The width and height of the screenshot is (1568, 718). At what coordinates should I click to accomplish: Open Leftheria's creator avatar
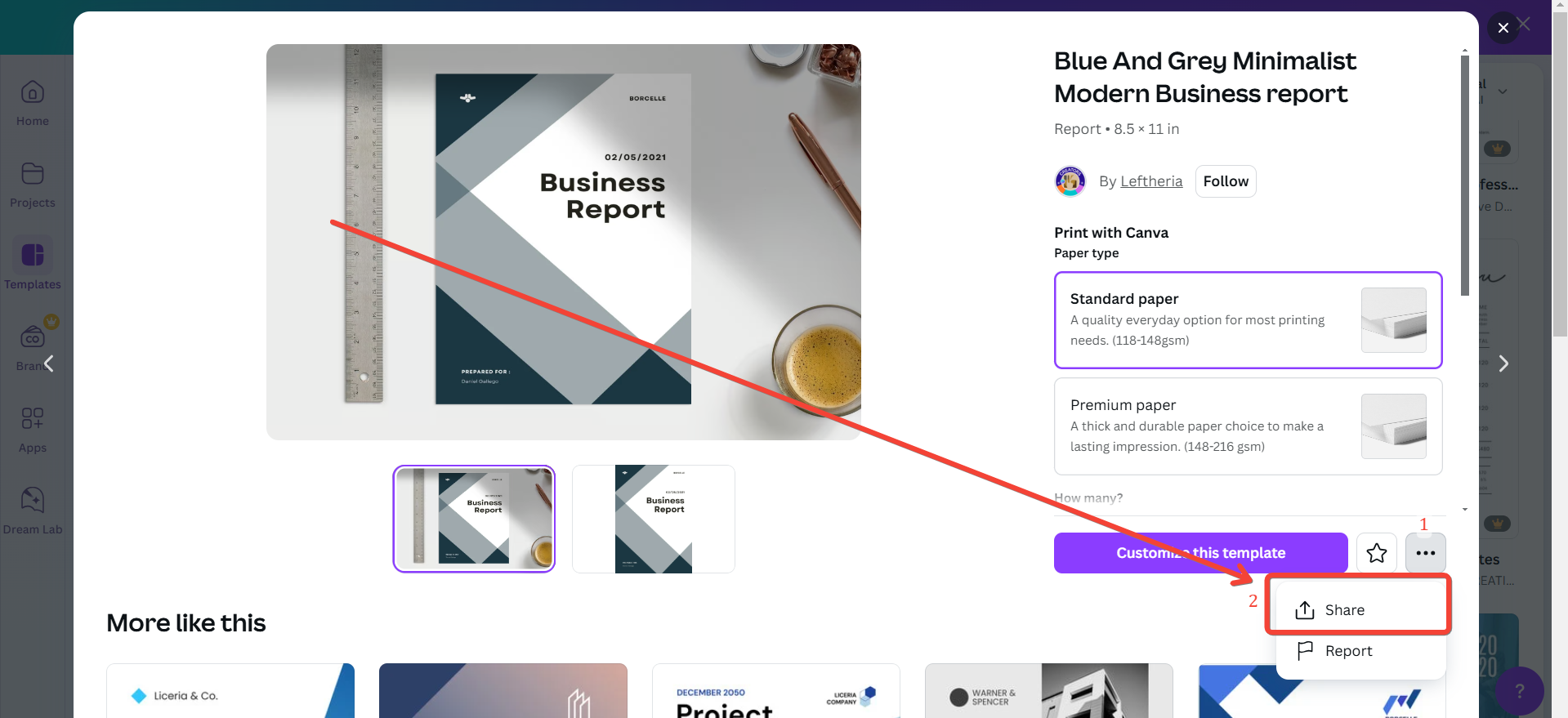click(x=1070, y=181)
